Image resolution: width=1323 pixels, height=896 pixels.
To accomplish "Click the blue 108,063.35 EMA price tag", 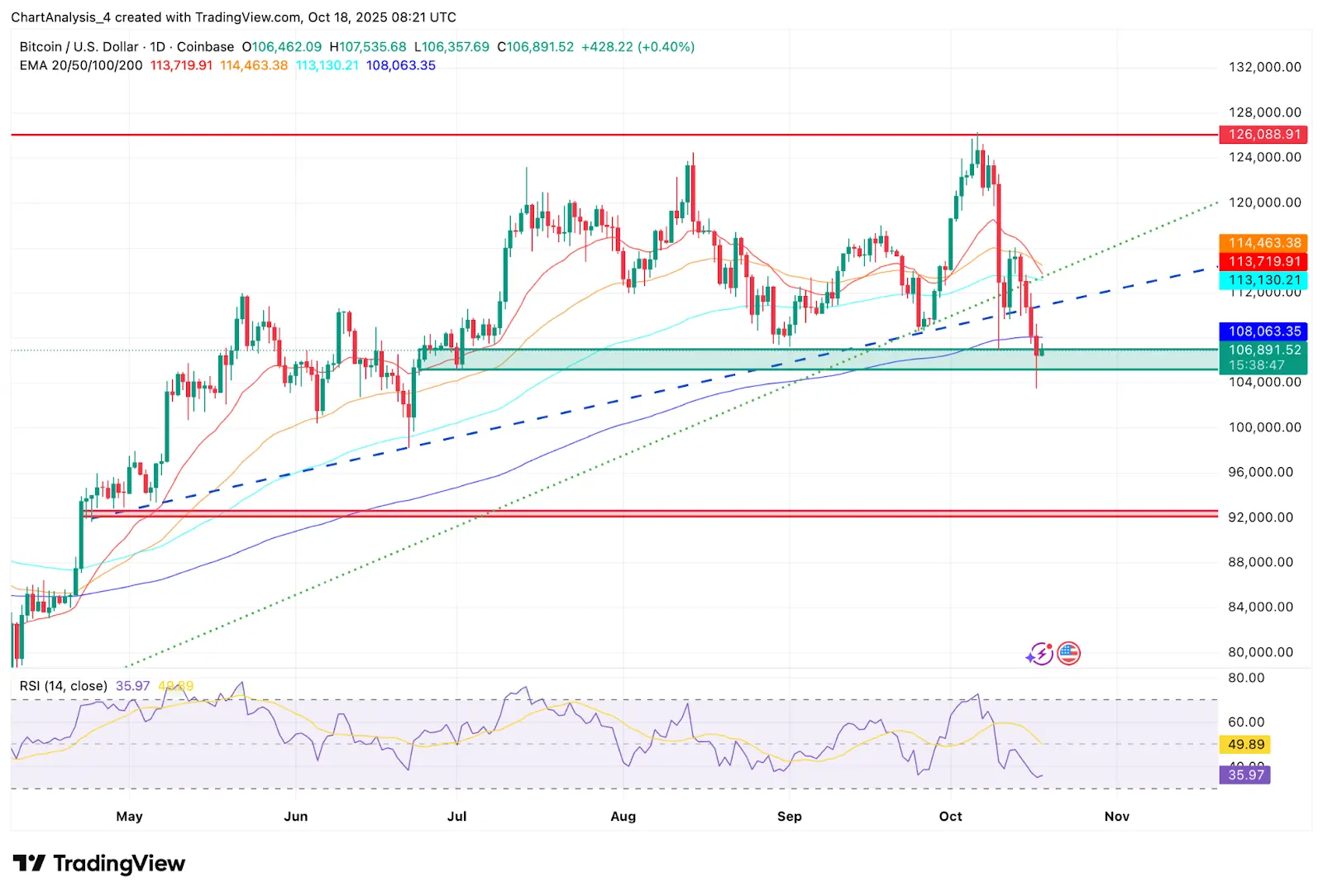I will pyautogui.click(x=1263, y=331).
